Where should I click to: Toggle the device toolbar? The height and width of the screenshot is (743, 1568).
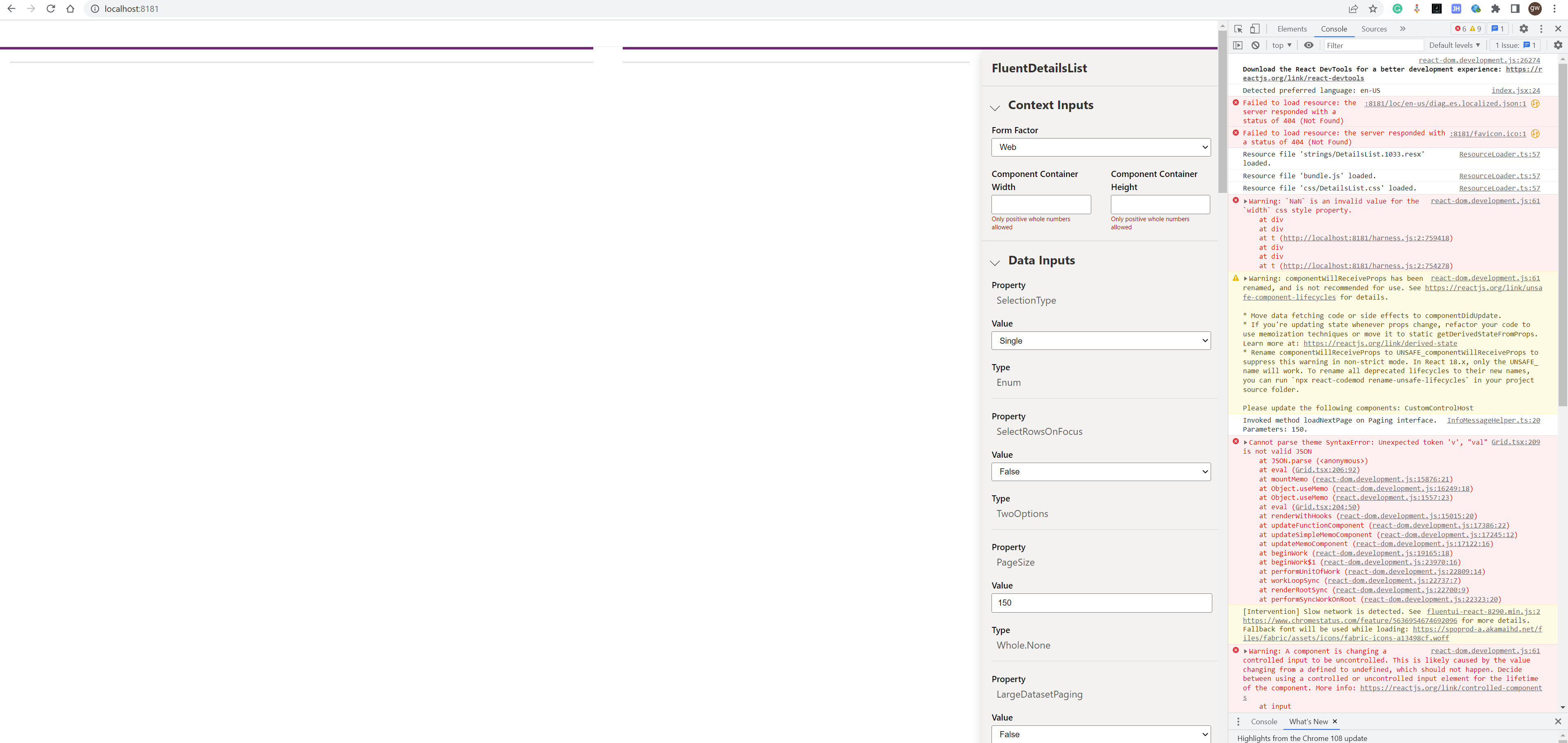coord(1254,29)
